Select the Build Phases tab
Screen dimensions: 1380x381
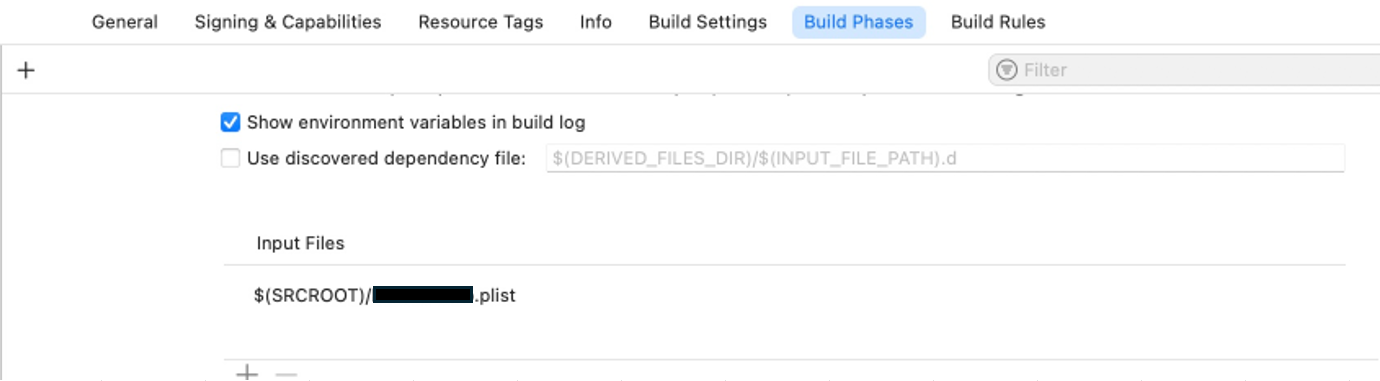(859, 22)
